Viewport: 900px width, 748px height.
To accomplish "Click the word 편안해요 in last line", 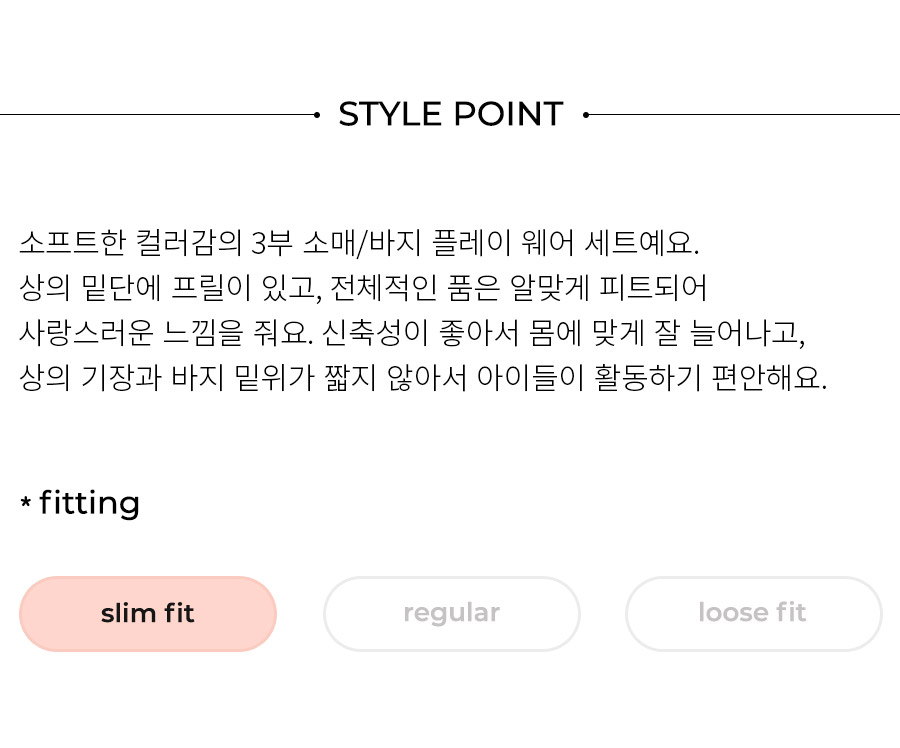I will [x=769, y=378].
